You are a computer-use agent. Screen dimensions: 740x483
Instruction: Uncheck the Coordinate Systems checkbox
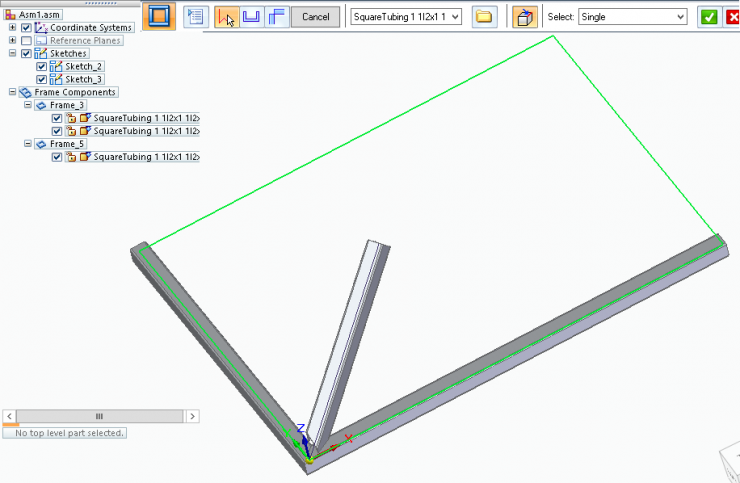[x=27, y=27]
